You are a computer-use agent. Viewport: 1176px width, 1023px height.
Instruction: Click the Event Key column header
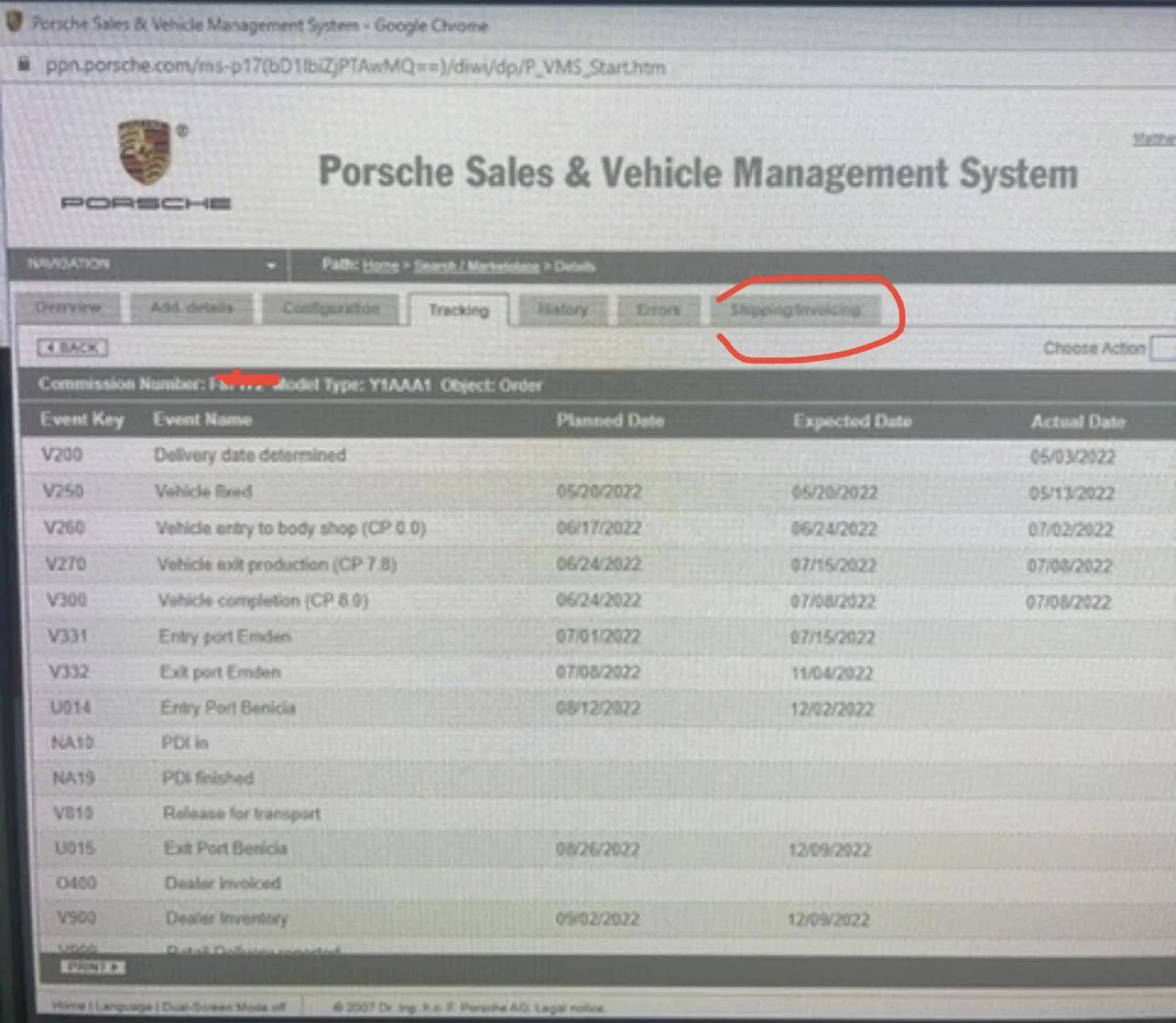(x=82, y=419)
